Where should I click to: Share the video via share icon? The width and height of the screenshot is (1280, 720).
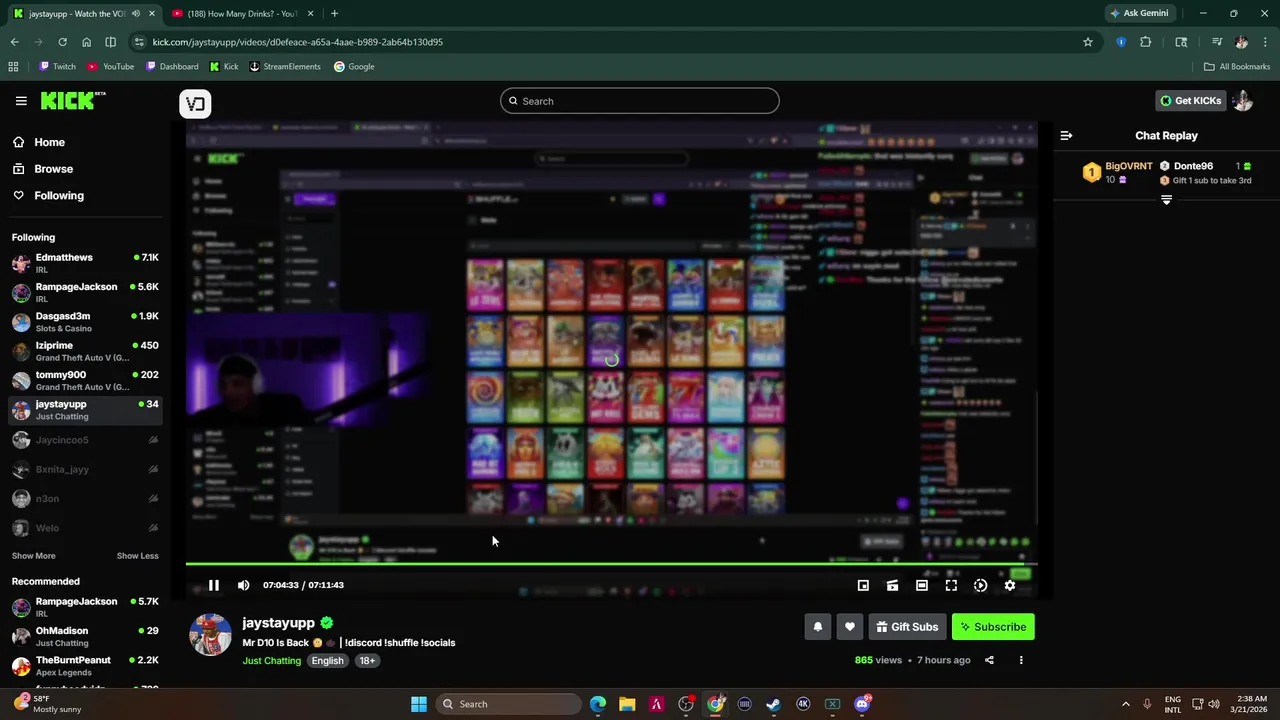coord(989,660)
